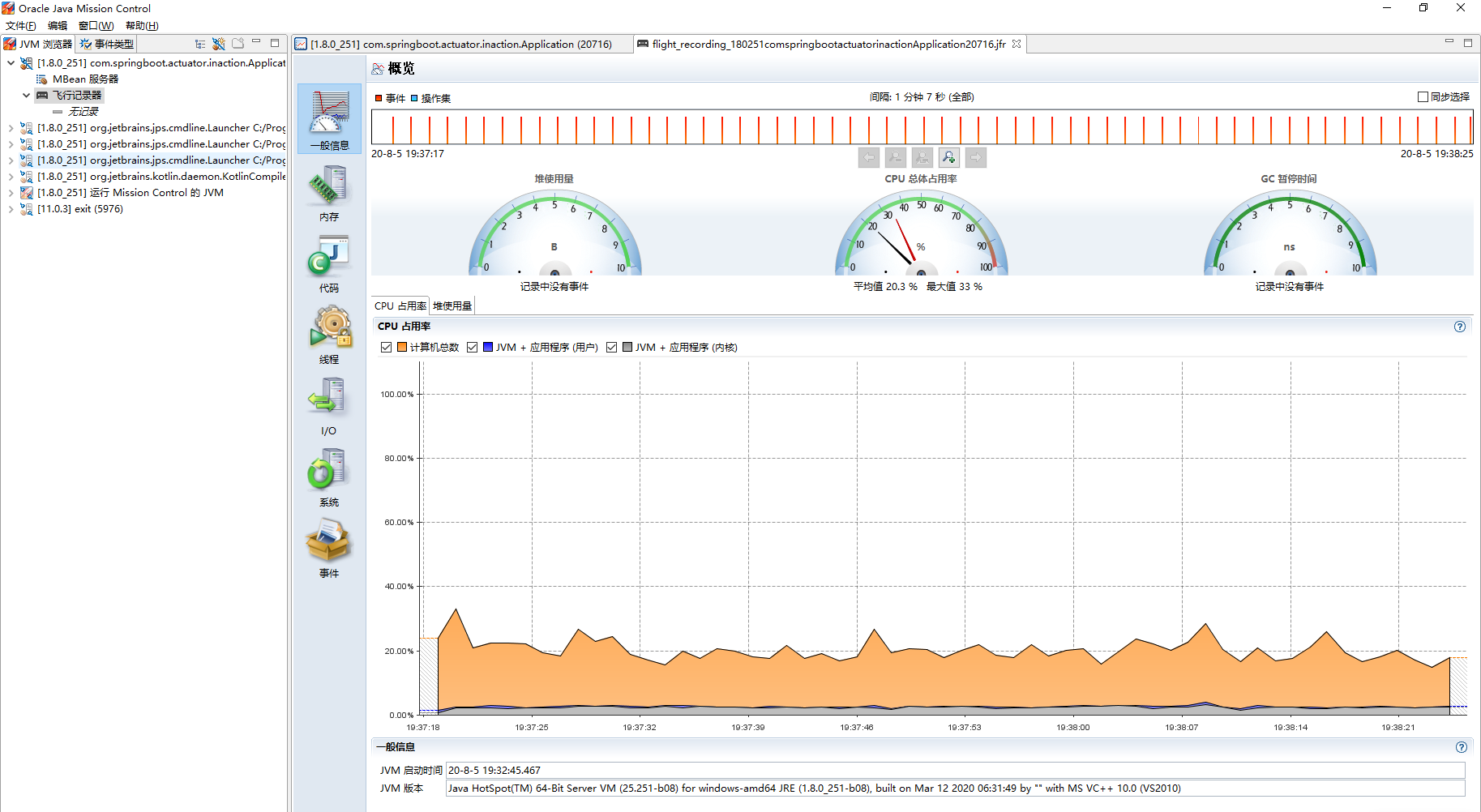
Task: Switch to the flight_recording jfr editor tab
Action: (x=828, y=44)
